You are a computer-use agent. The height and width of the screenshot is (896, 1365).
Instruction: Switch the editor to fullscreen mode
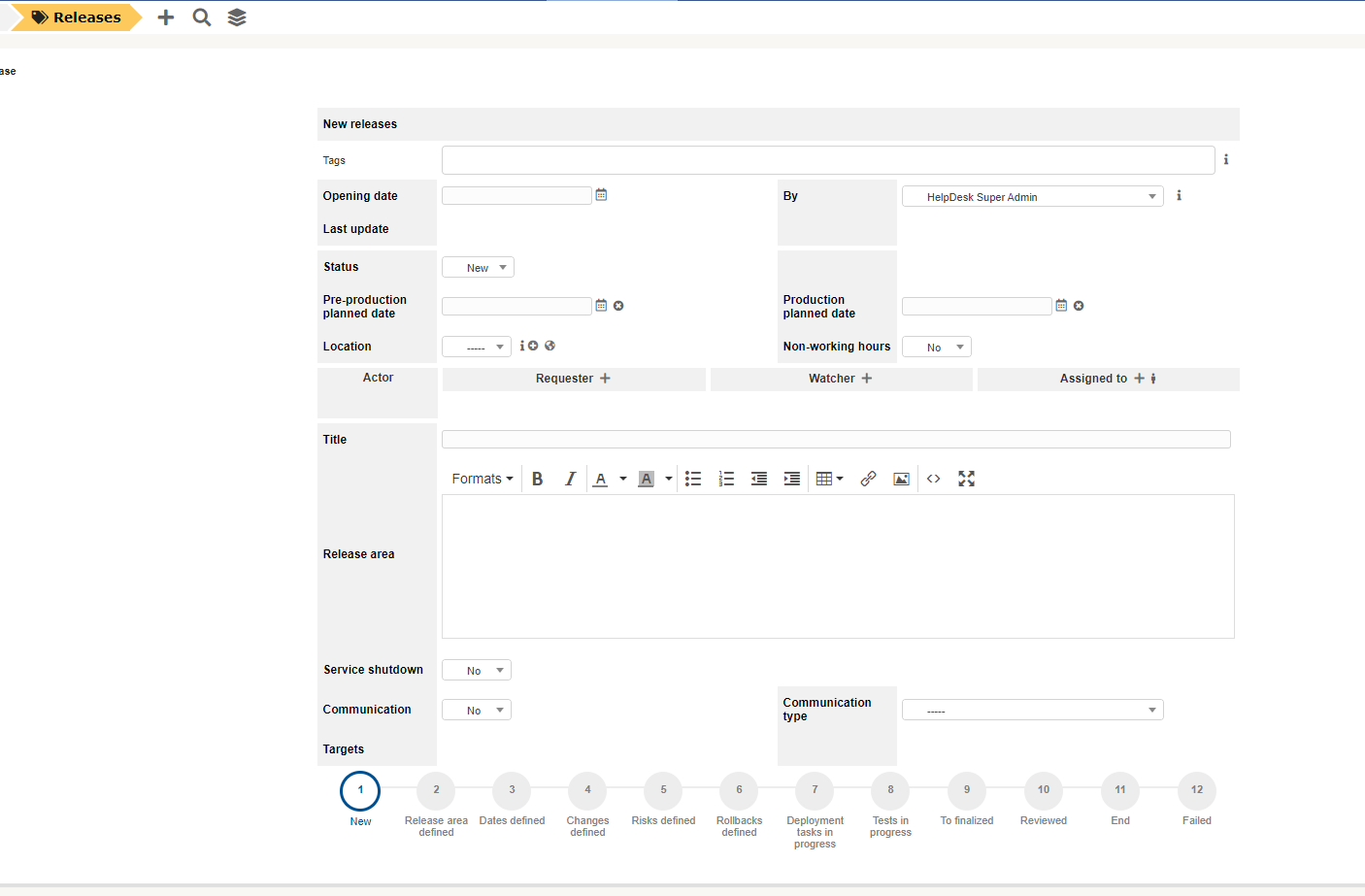tap(966, 478)
